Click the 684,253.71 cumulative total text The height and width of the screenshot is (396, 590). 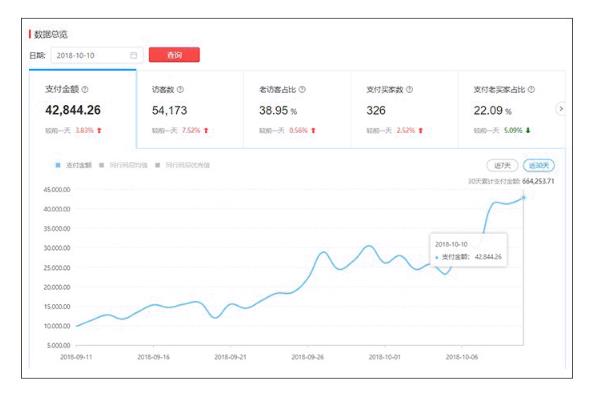tap(538, 181)
